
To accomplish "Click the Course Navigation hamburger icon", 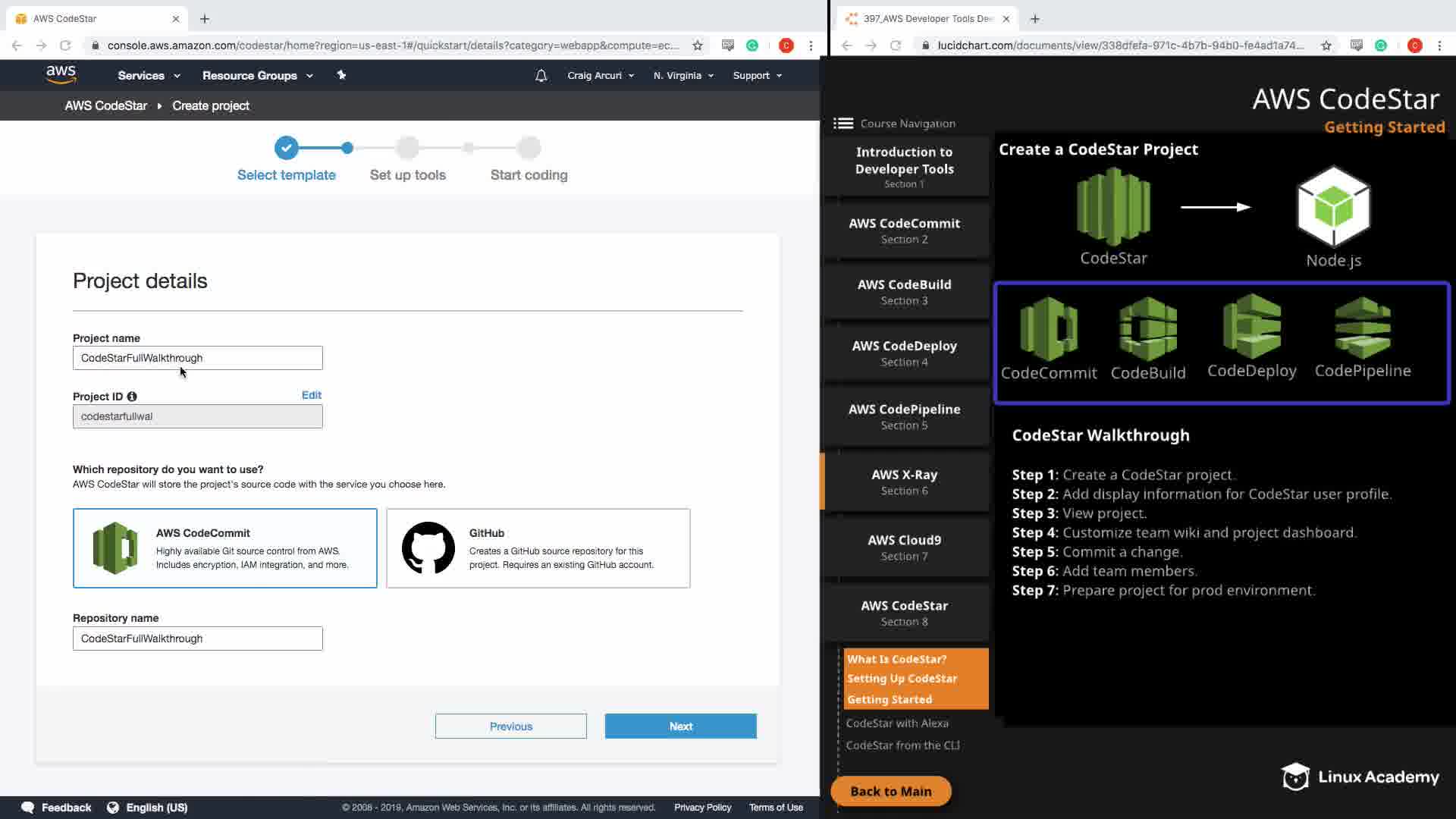I will tap(843, 124).
